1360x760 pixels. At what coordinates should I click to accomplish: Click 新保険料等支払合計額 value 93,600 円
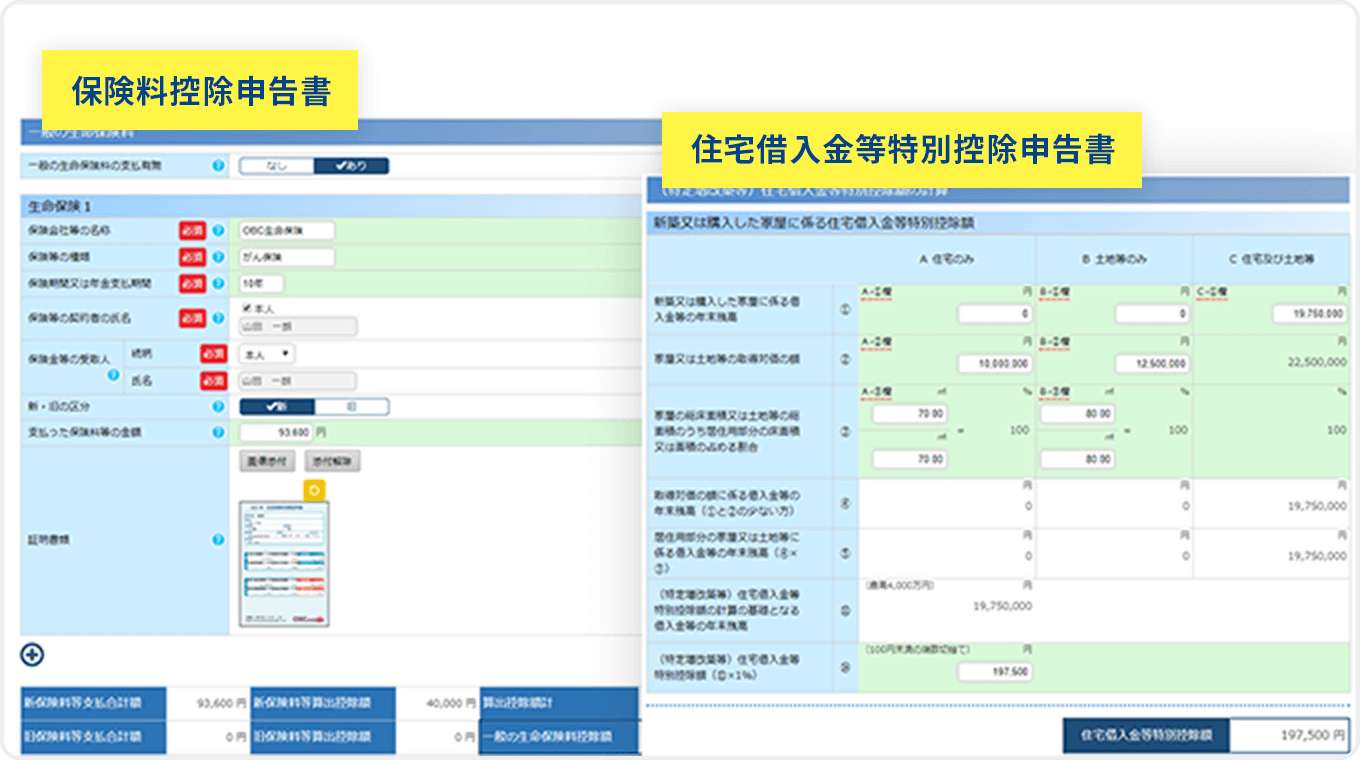[219, 702]
